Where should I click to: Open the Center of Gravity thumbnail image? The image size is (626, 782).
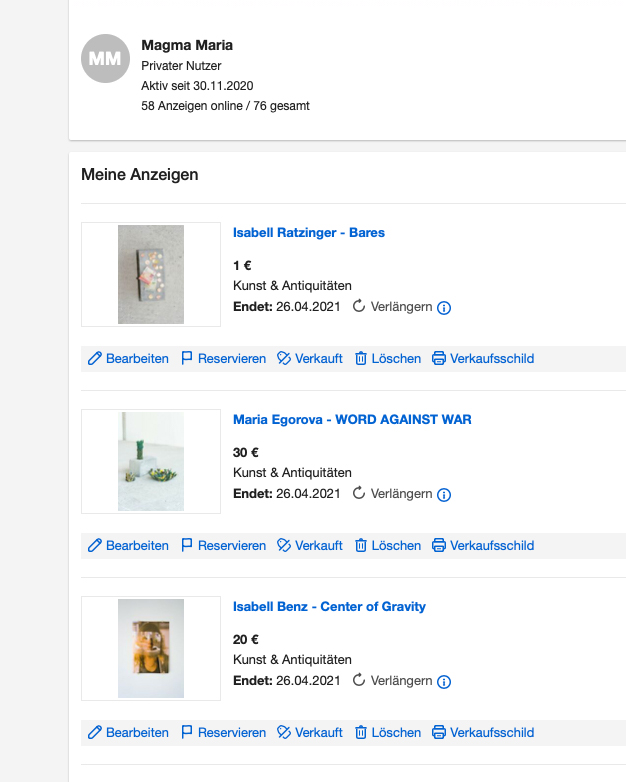coord(151,648)
